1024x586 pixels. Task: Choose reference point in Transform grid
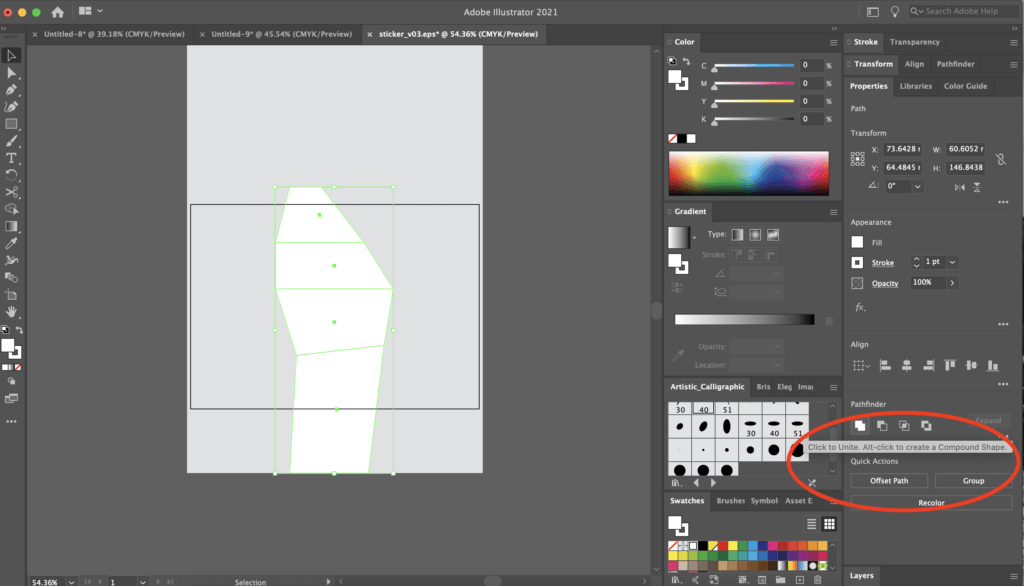(857, 159)
